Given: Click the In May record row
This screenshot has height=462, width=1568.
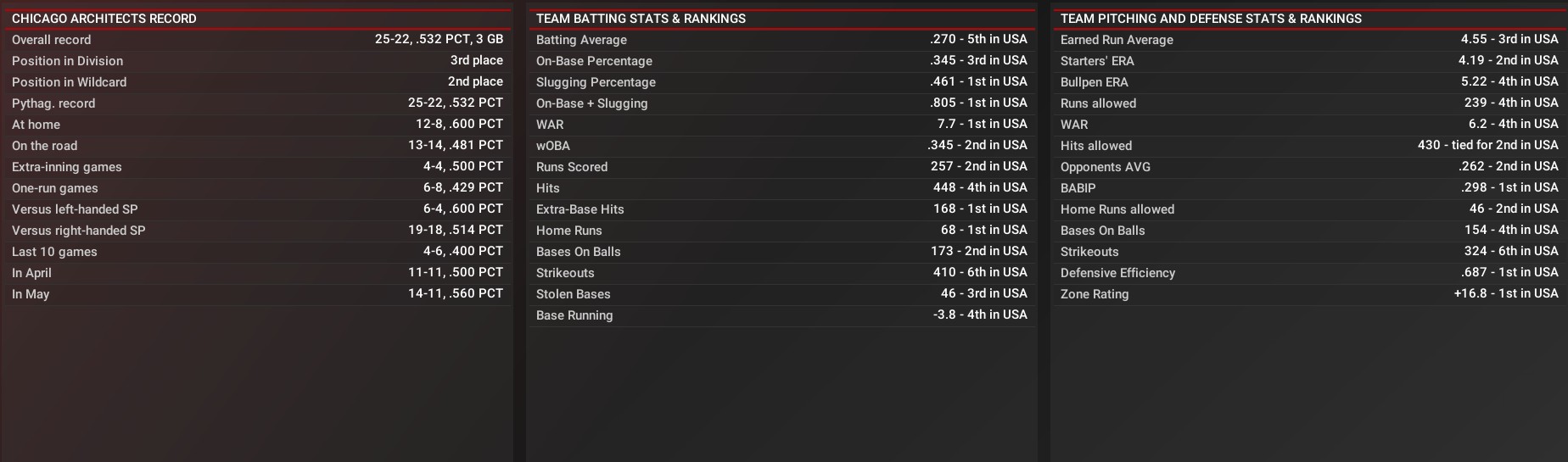Looking at the screenshot, I should [256, 294].
